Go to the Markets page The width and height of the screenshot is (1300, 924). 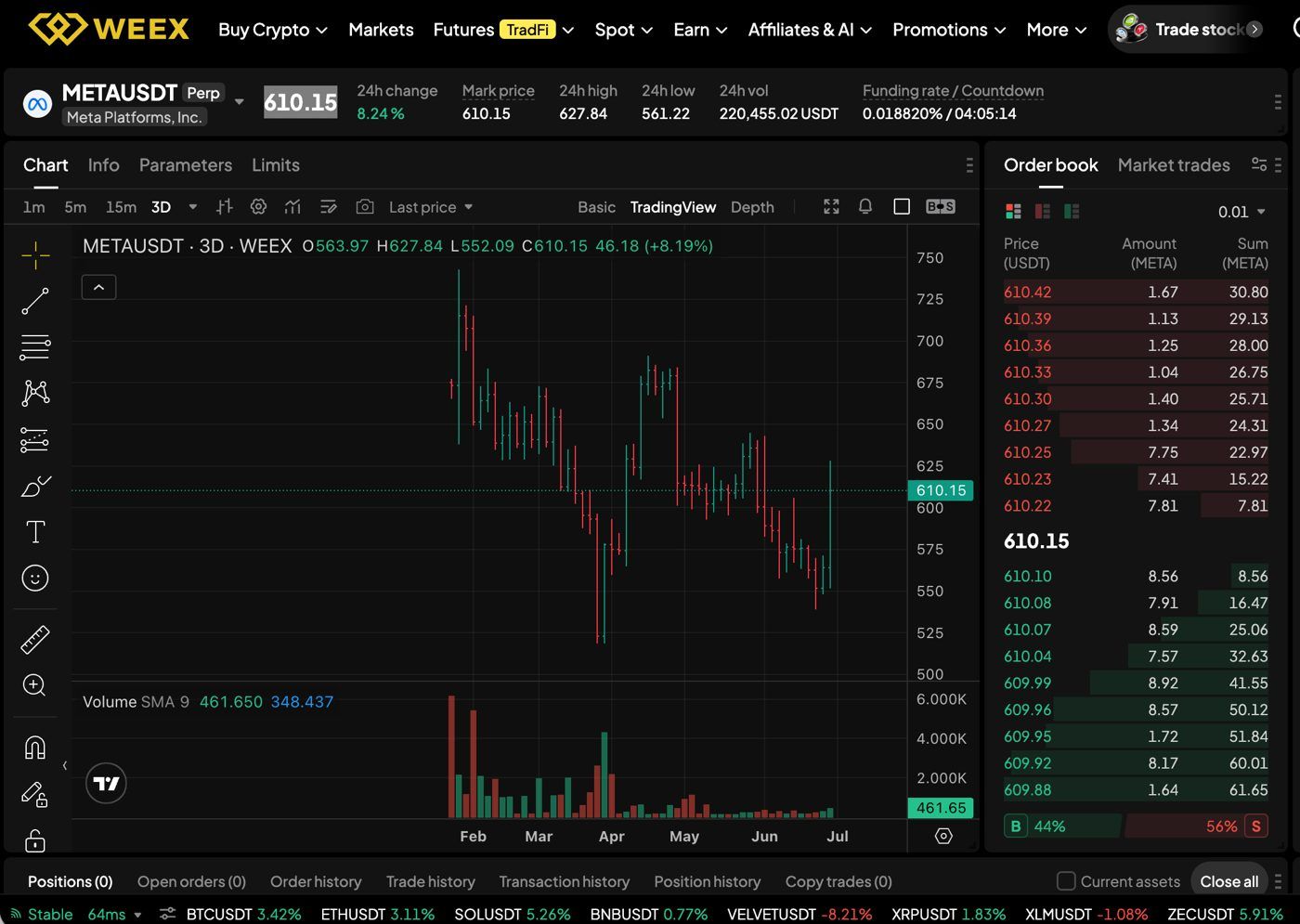pyautogui.click(x=381, y=30)
